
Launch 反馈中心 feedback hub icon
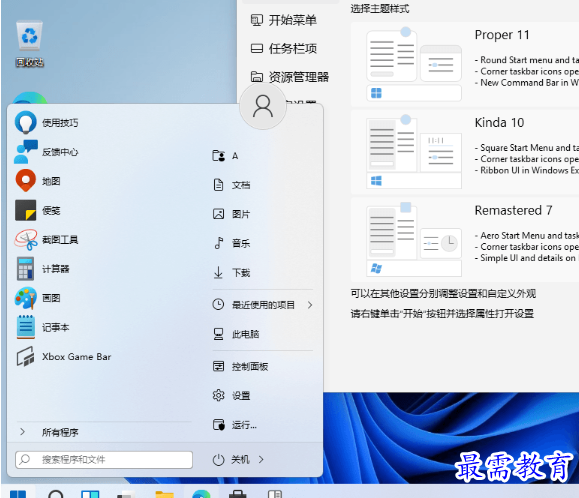coord(25,152)
